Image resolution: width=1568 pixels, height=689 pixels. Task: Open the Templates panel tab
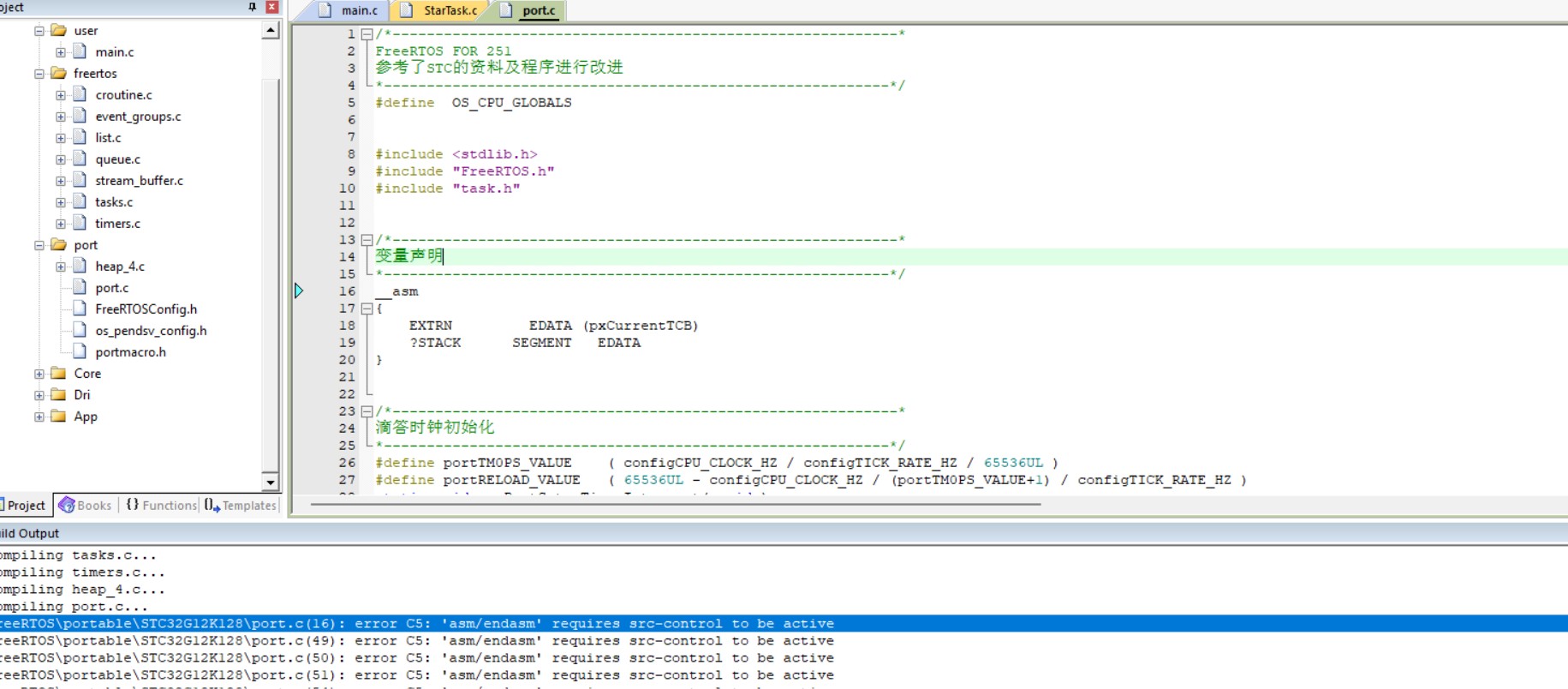coord(241,505)
